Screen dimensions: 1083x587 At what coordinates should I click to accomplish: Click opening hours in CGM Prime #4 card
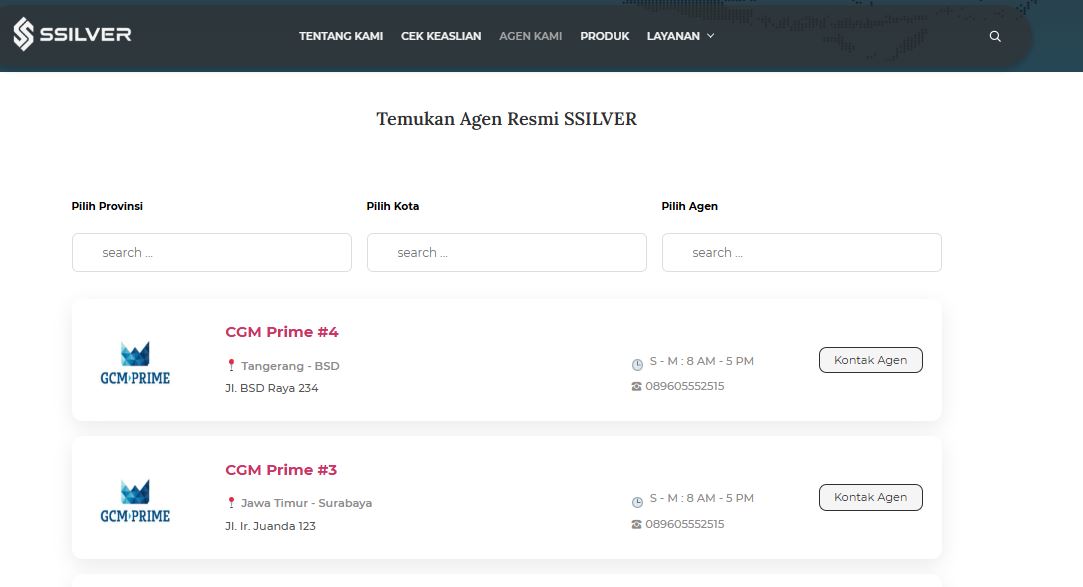702,361
